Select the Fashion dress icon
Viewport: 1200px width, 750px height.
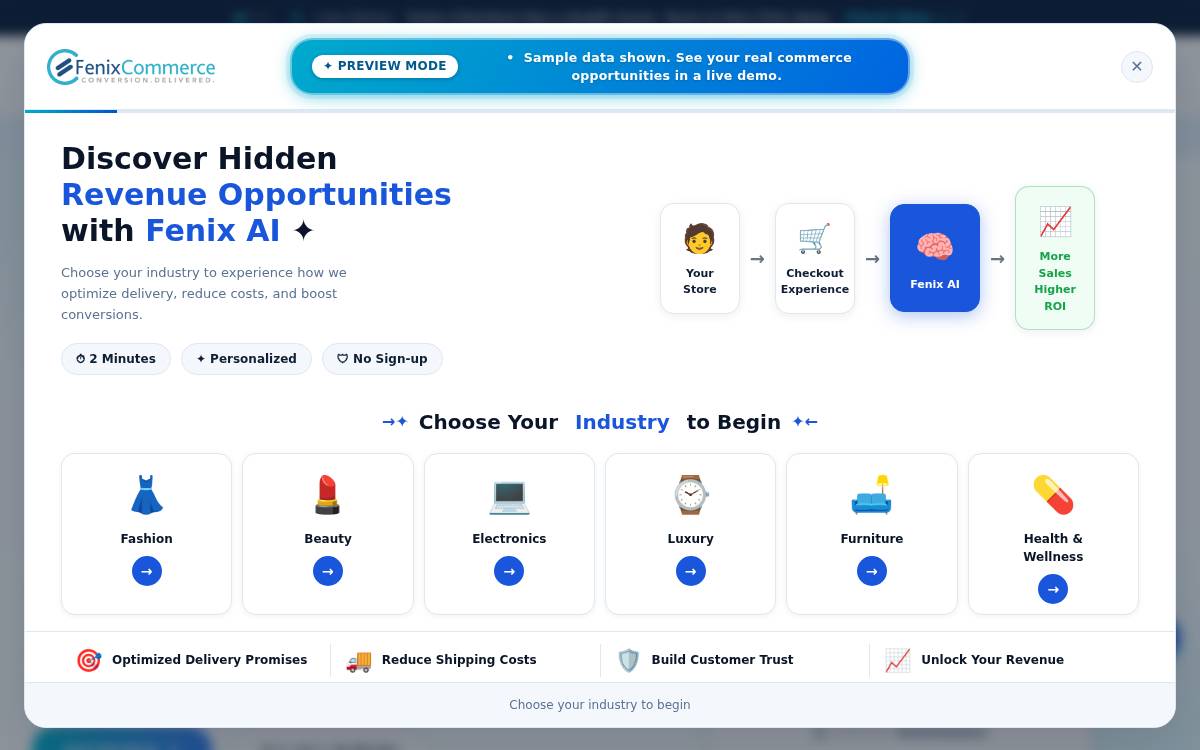pos(147,495)
